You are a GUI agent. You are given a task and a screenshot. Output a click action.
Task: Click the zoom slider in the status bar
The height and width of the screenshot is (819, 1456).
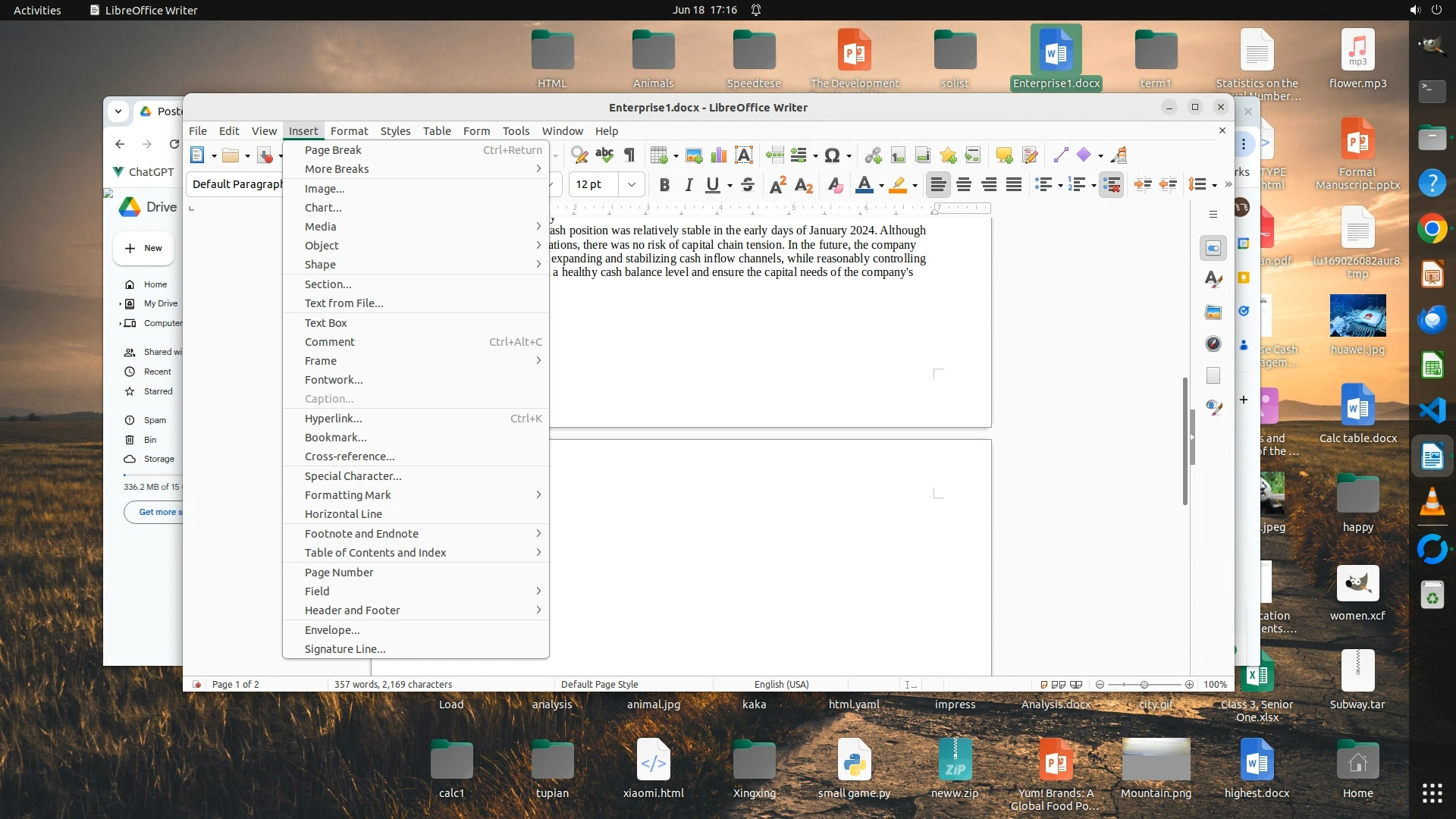point(1144,684)
